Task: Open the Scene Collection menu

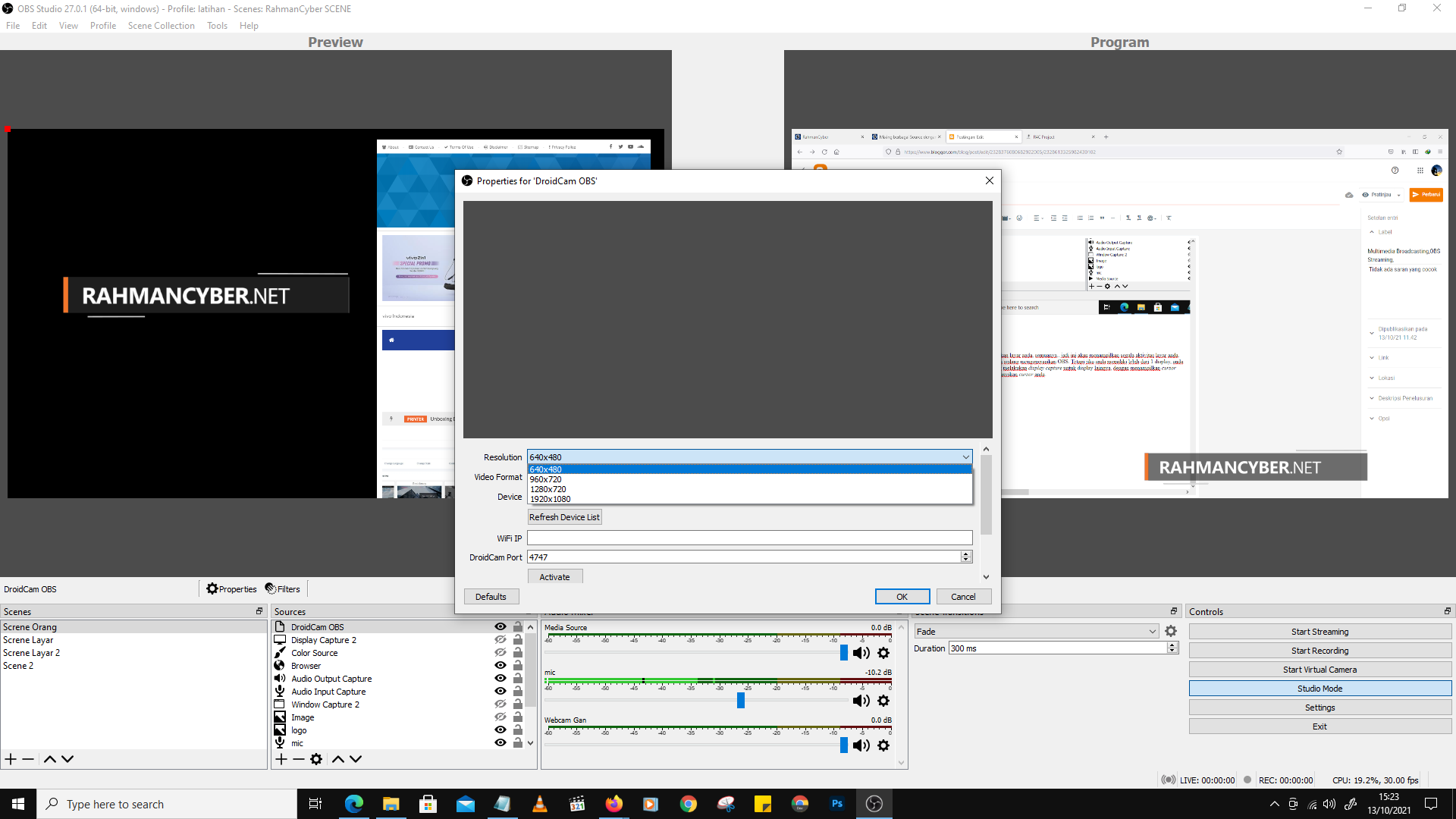Action: (162, 26)
